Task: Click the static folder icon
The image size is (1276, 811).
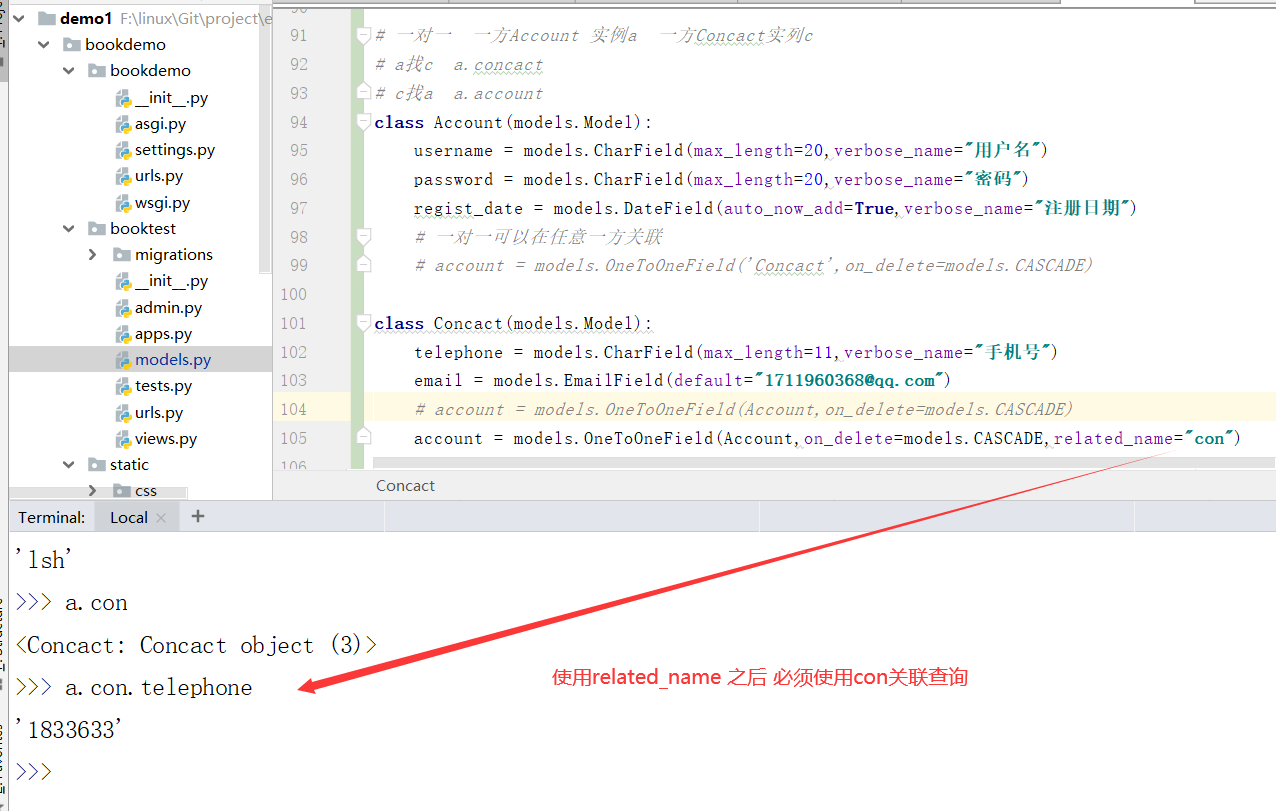Action: [x=97, y=465]
